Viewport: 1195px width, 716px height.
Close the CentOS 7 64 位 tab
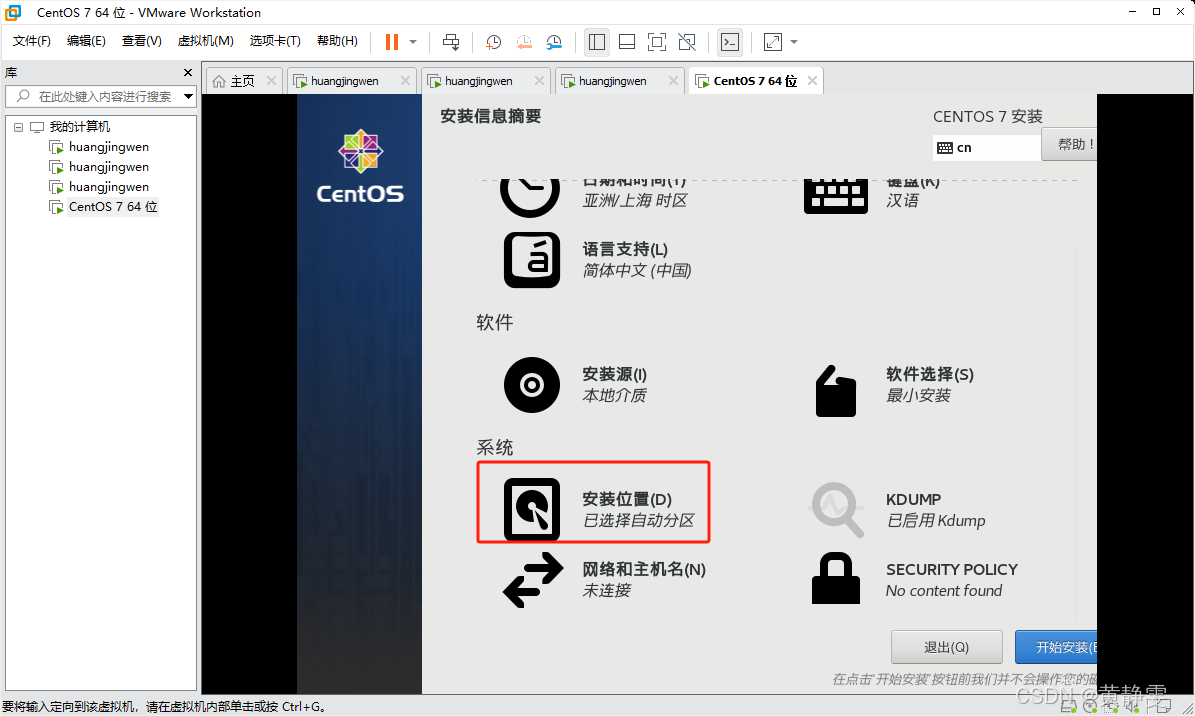[x=812, y=81]
